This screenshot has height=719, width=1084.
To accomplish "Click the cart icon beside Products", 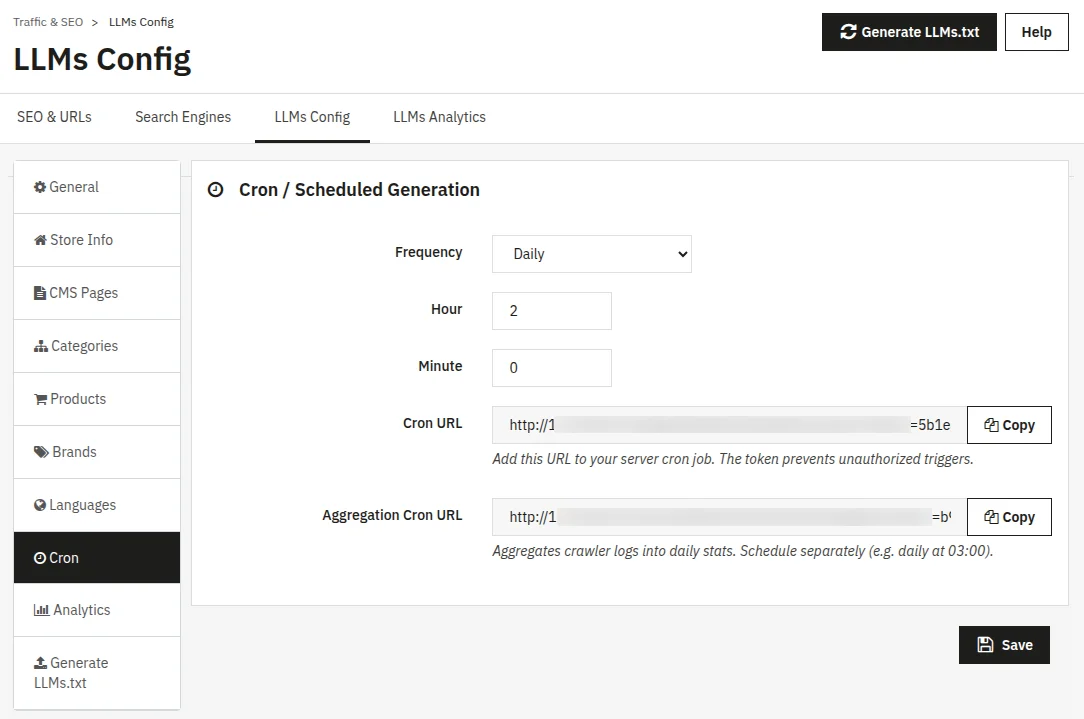I will (x=40, y=399).
